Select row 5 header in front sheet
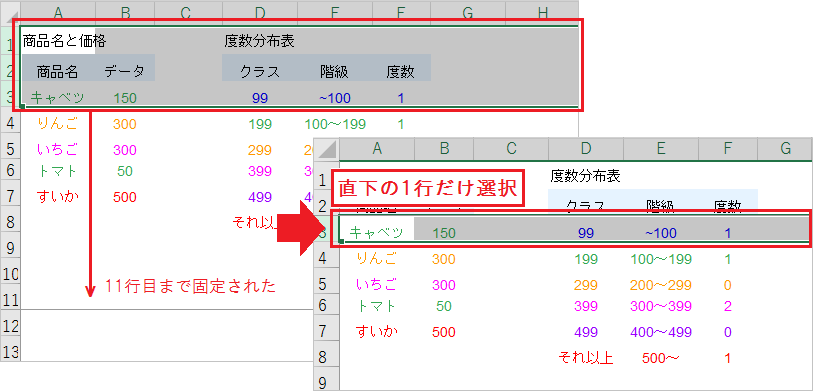The image size is (813, 392). pyautogui.click(x=326, y=284)
